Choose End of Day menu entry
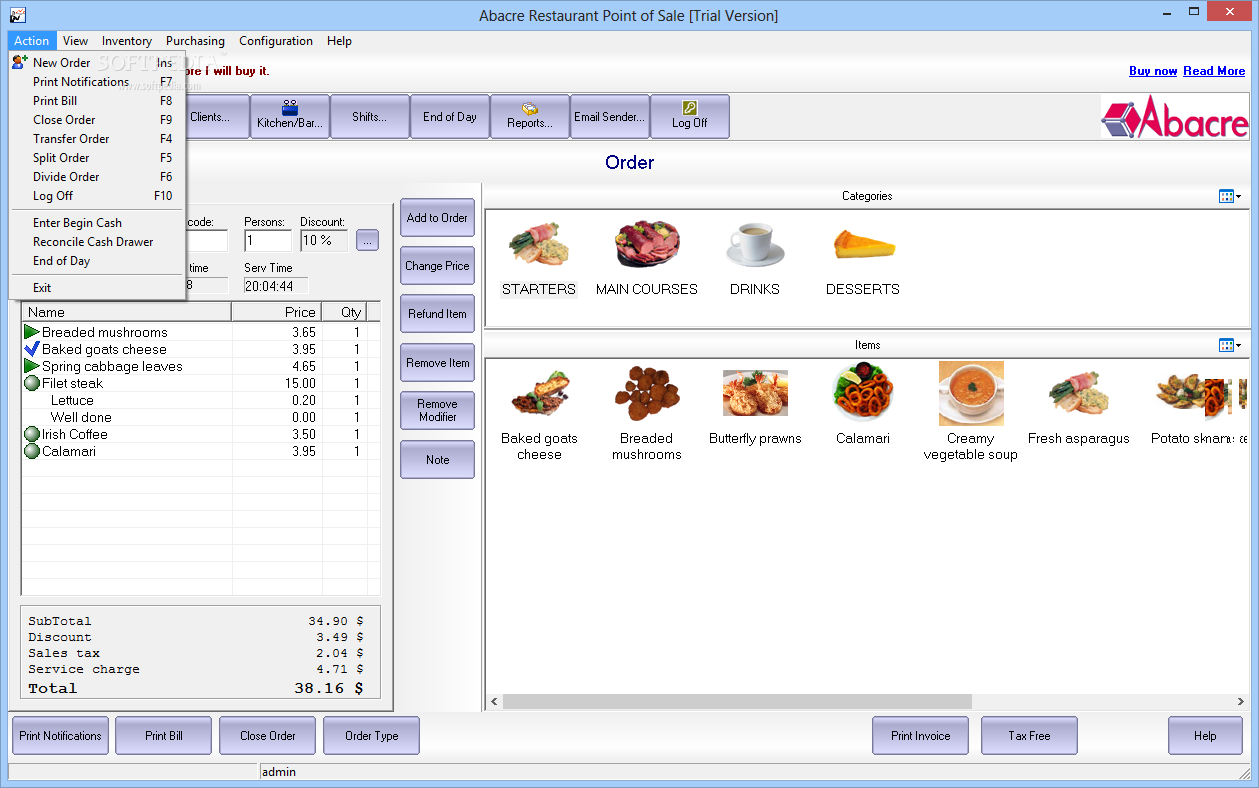The height and width of the screenshot is (788, 1259). 96,261
